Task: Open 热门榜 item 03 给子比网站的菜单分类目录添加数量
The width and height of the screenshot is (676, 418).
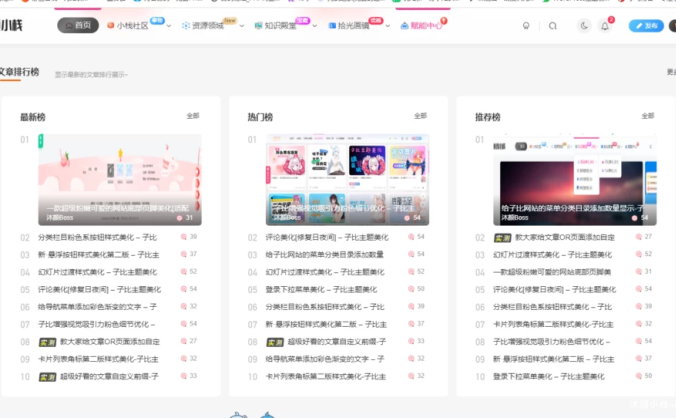Action: pos(325,255)
